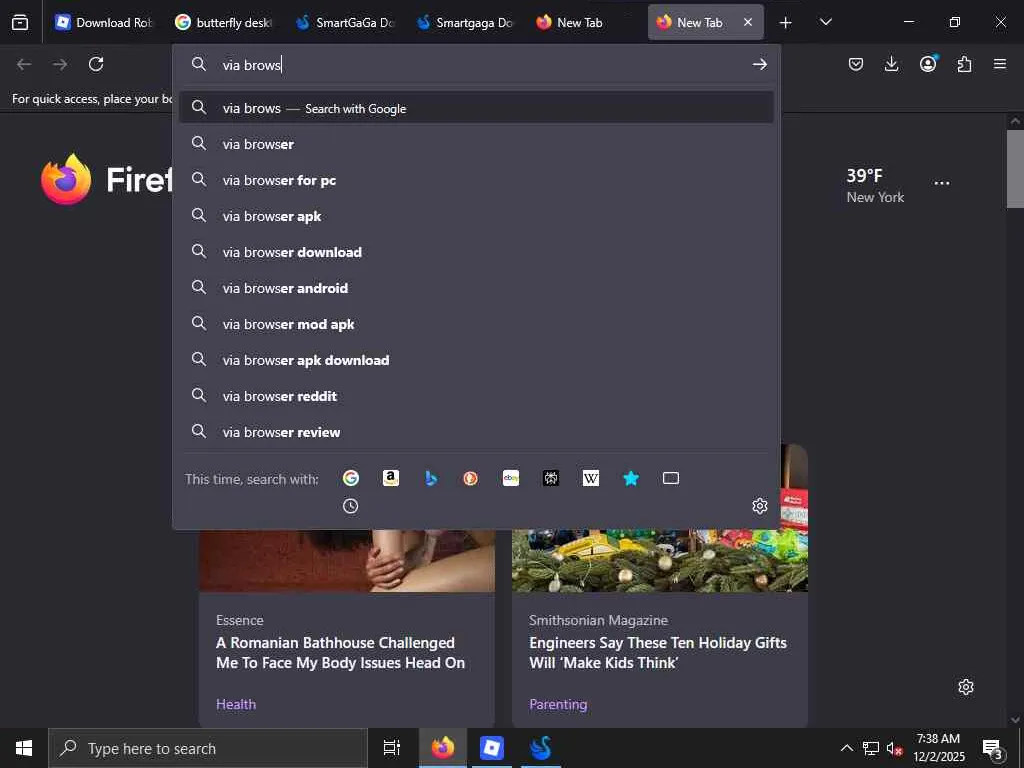Show hidden system tray icons chevron
The height and width of the screenshot is (768, 1024).
point(846,748)
